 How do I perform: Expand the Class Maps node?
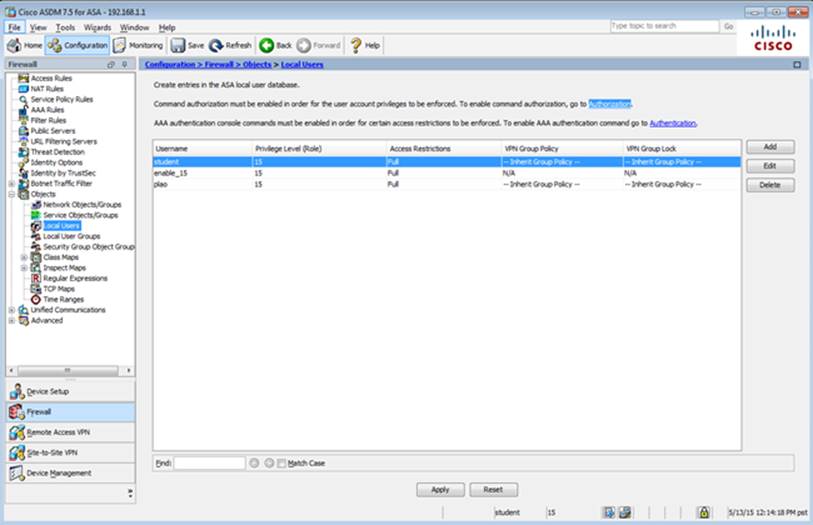click(23, 257)
